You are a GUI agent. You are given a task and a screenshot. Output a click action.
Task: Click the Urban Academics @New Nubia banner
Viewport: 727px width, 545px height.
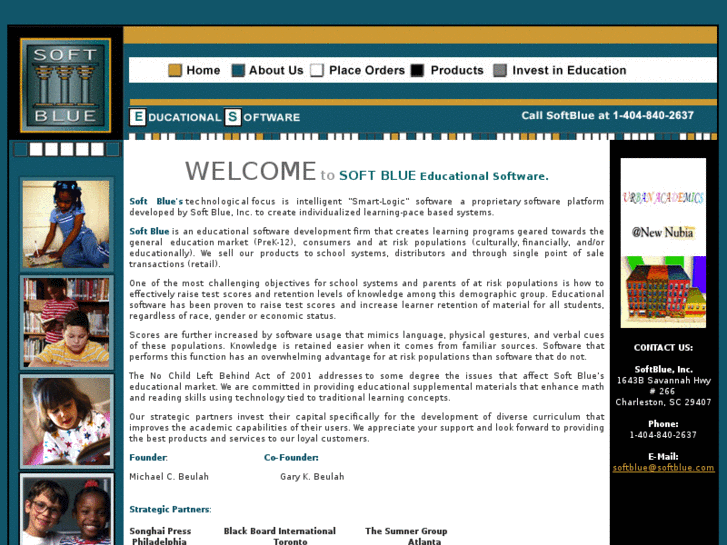point(663,243)
